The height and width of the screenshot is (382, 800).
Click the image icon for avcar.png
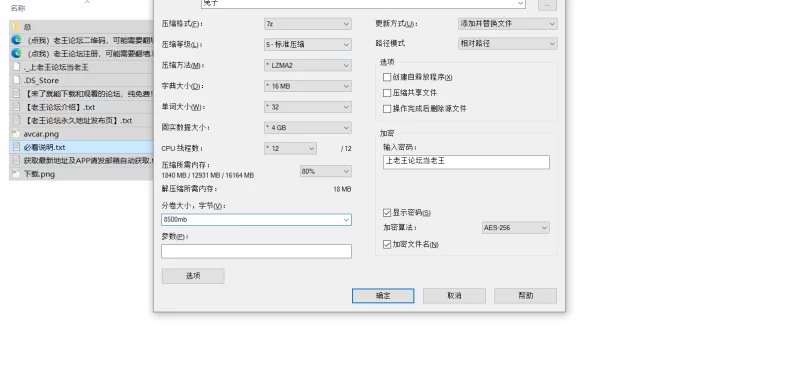point(16,134)
